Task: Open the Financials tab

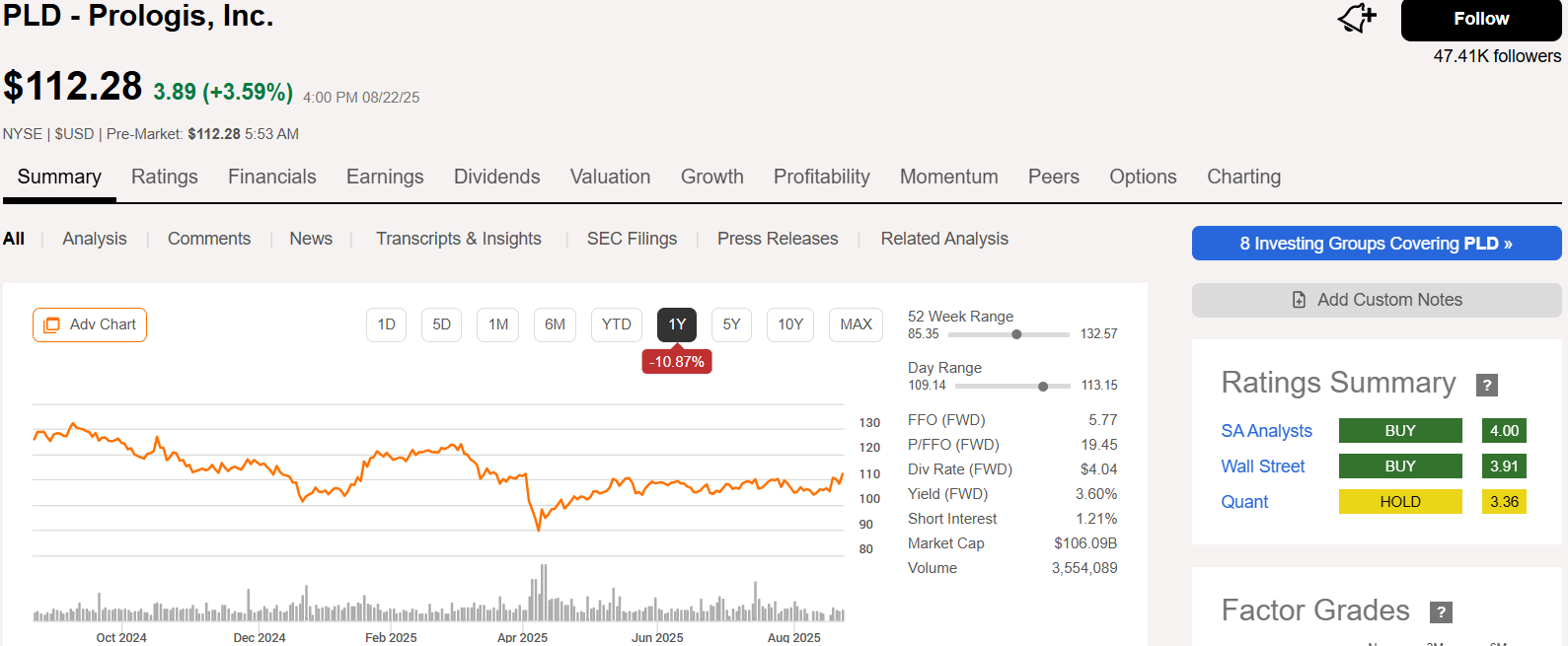Action: 272,177
